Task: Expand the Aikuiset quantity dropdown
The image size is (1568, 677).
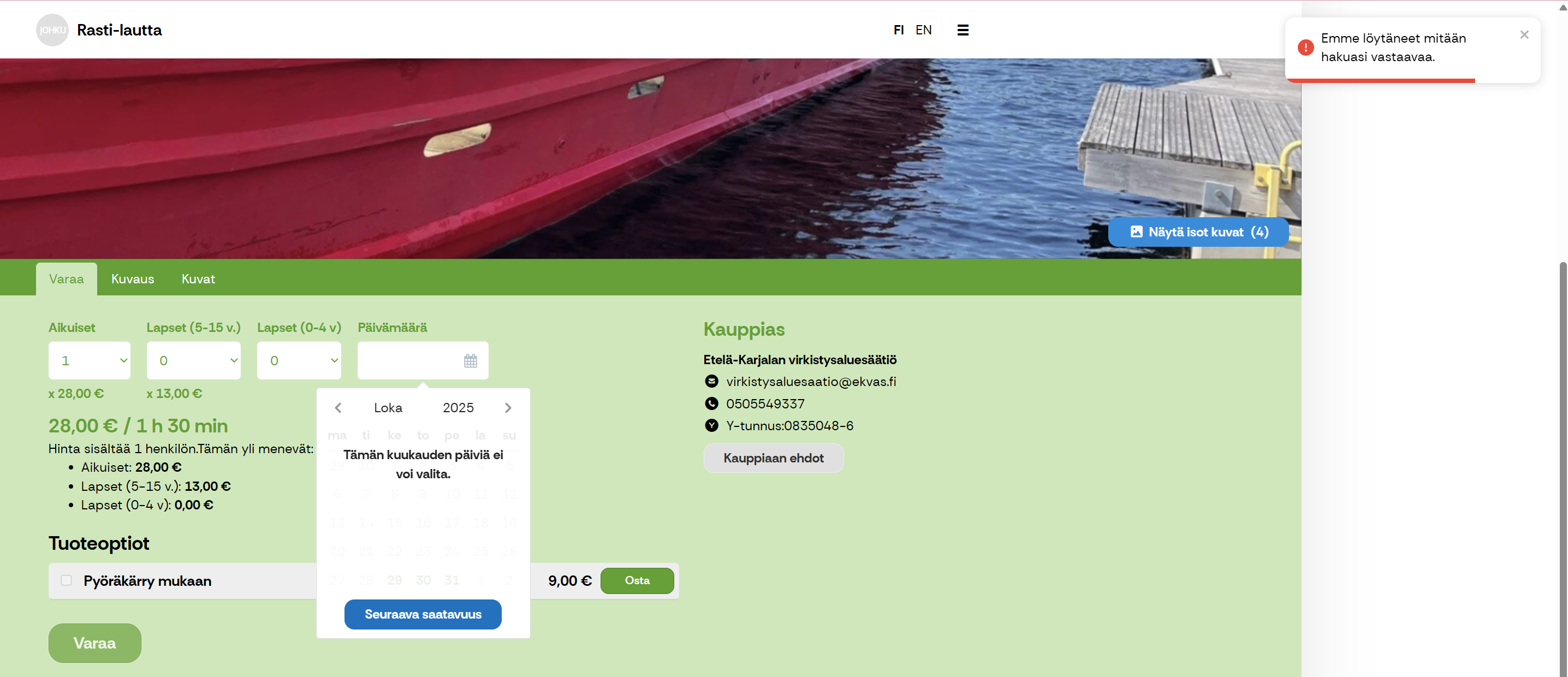Action: (90, 360)
